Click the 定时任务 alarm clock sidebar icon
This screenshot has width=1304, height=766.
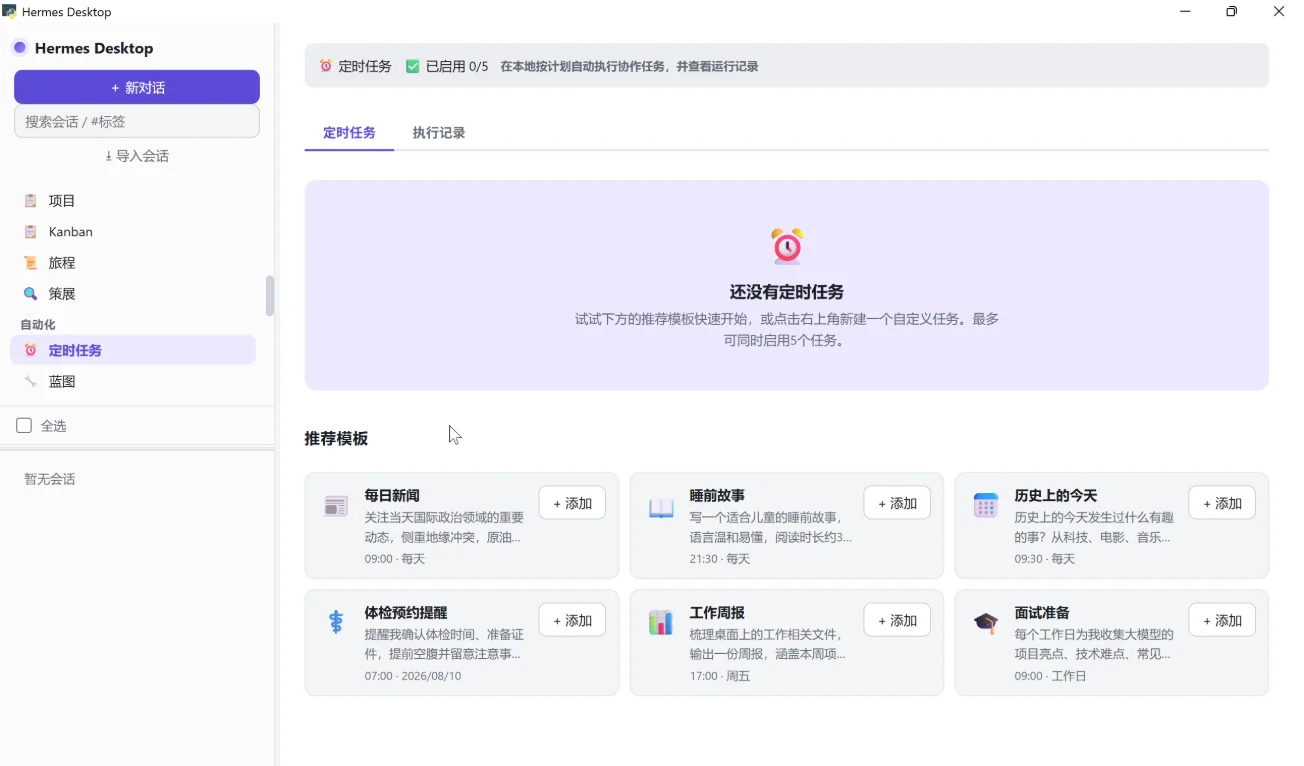coord(31,350)
